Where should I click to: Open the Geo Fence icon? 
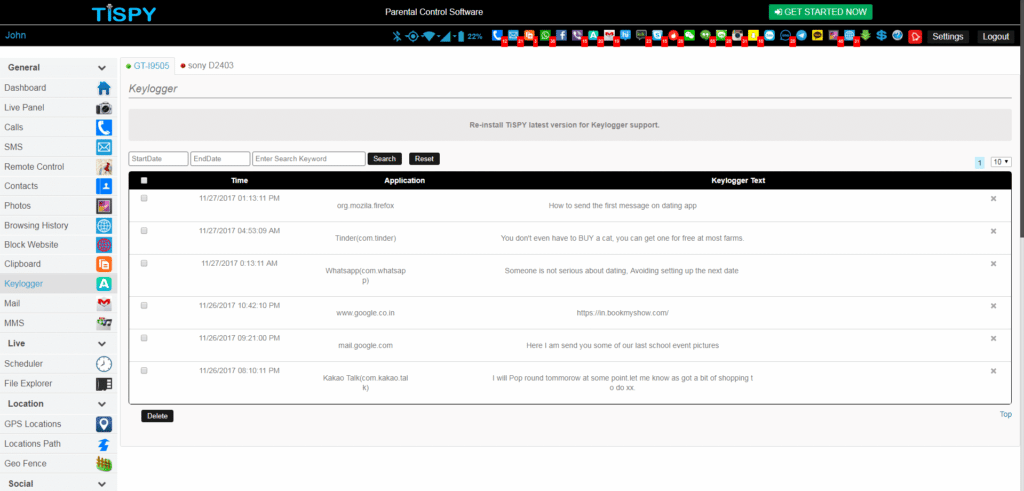[x=104, y=464]
